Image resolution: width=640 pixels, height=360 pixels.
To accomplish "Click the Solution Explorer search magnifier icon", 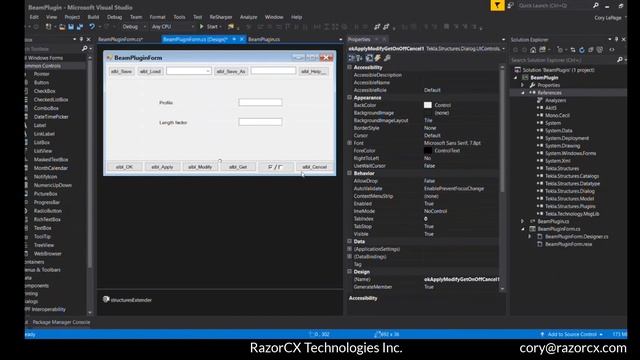I will coord(620,60).
